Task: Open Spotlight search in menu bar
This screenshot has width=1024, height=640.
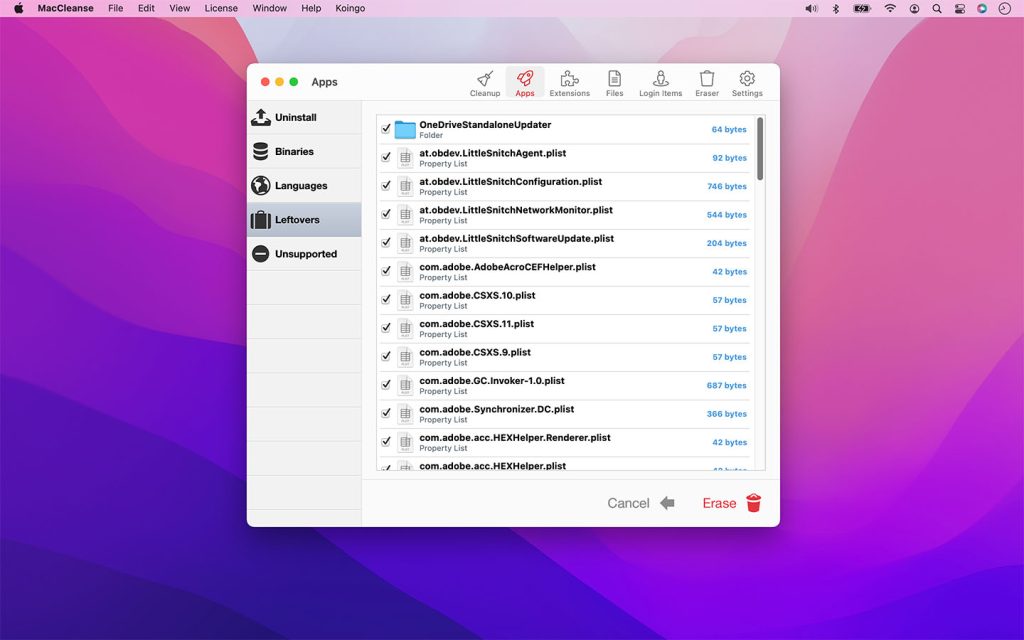Action: pyautogui.click(x=937, y=8)
